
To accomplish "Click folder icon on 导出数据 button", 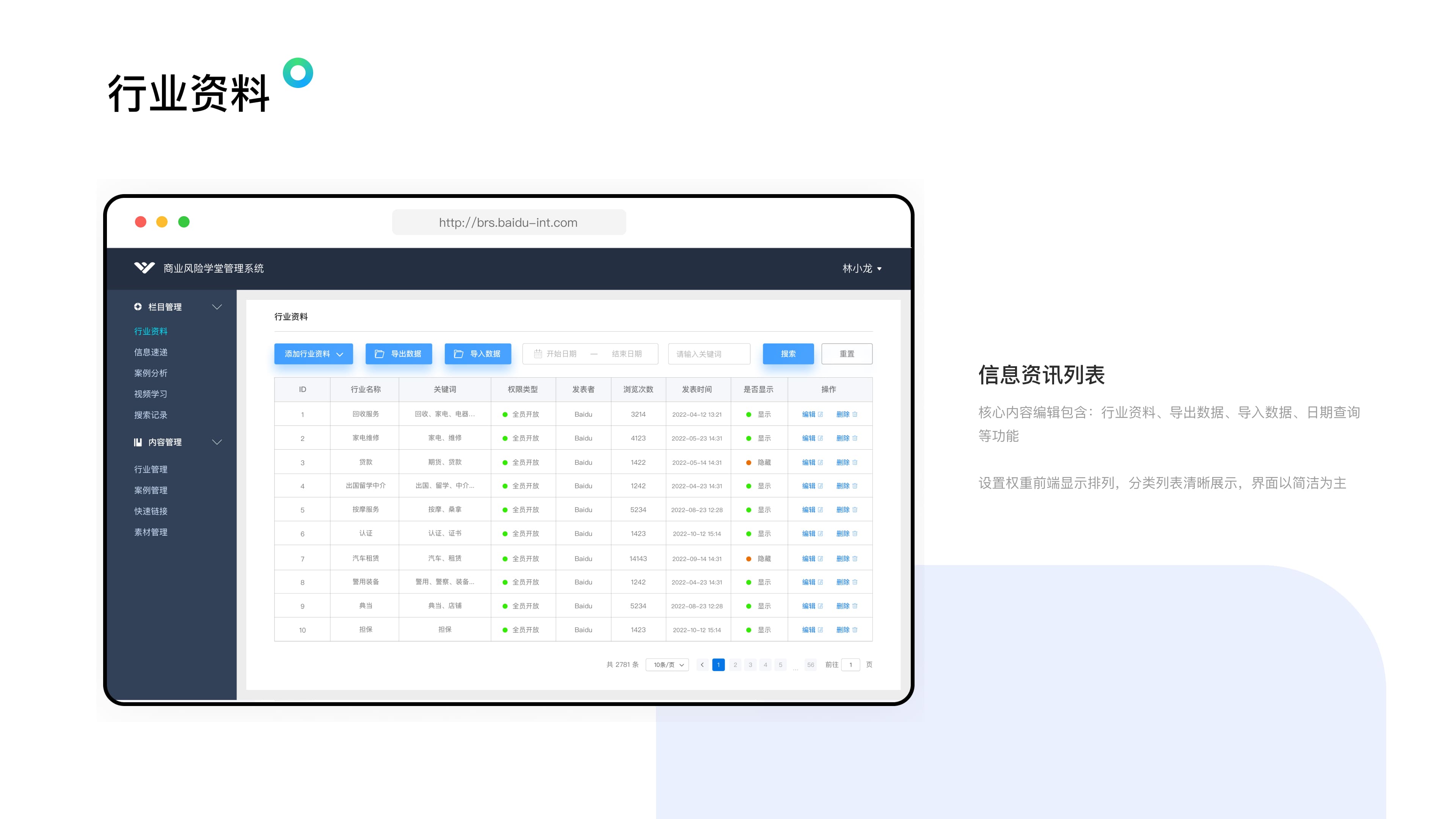I will [x=379, y=354].
